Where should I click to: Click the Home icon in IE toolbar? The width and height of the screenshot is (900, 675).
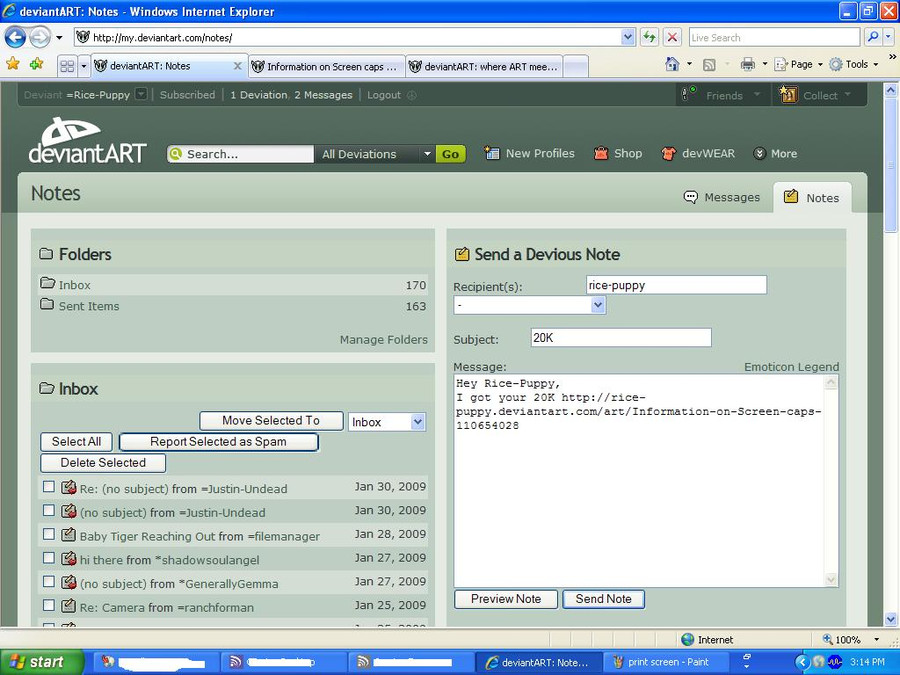672,64
